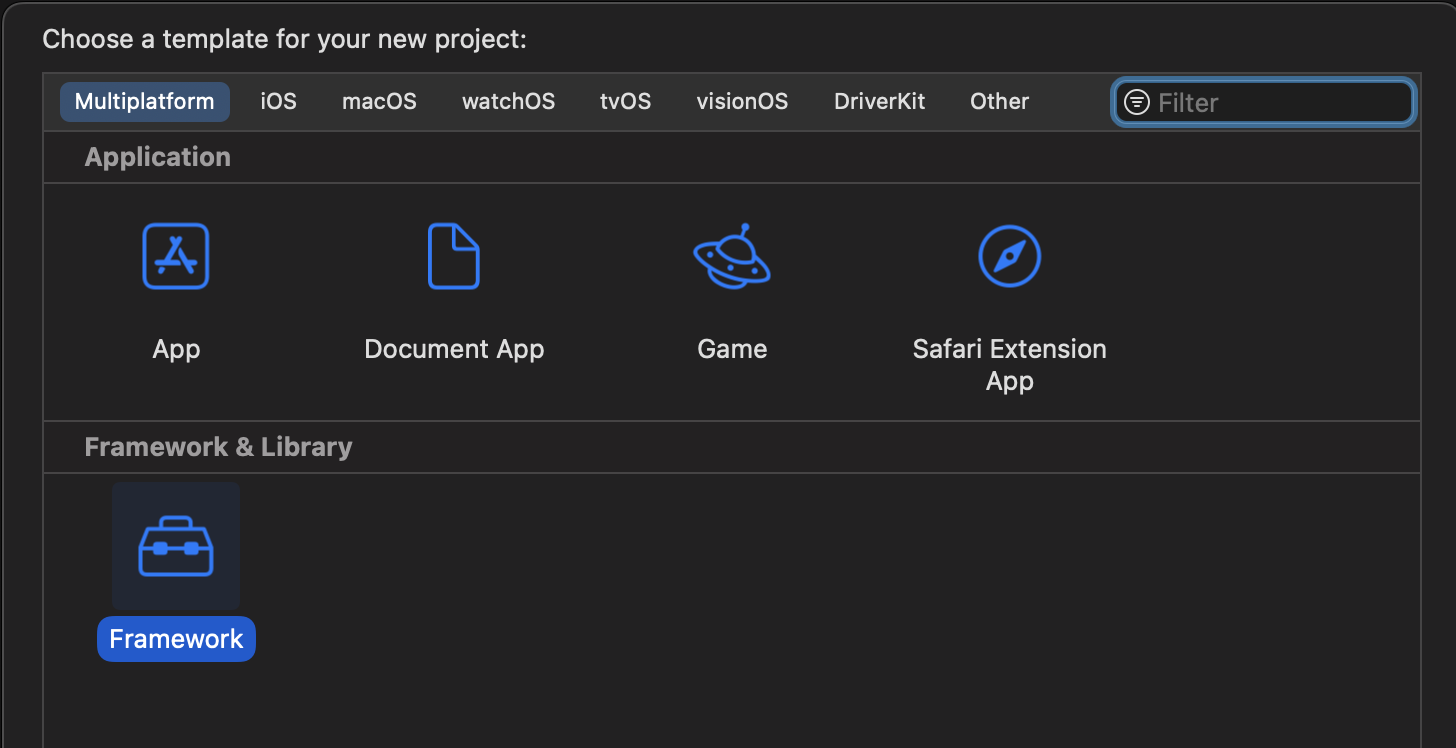Click the Game template label
This screenshot has width=1456, height=748.
tap(732, 349)
